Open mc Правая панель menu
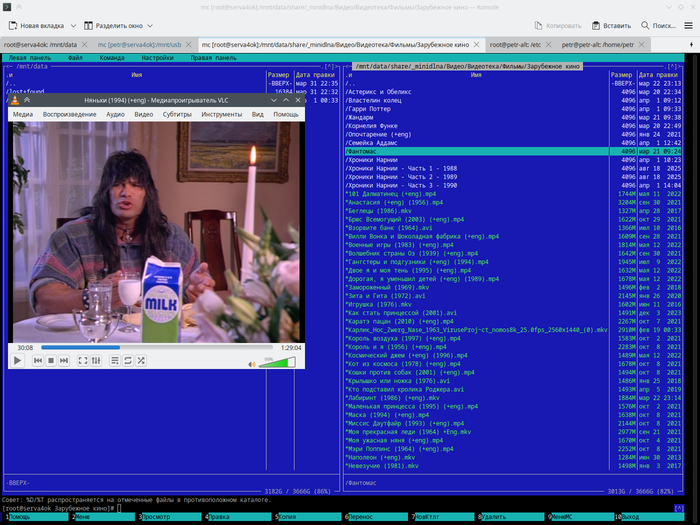The image size is (700, 525). point(213,58)
